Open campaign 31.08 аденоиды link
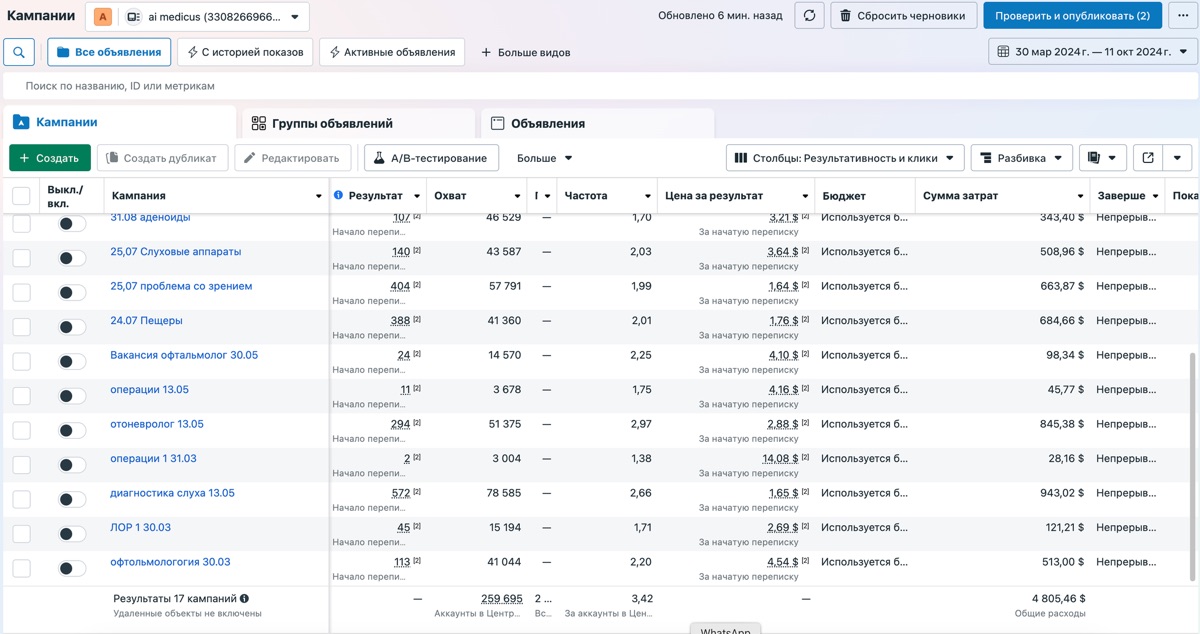 [x=150, y=217]
